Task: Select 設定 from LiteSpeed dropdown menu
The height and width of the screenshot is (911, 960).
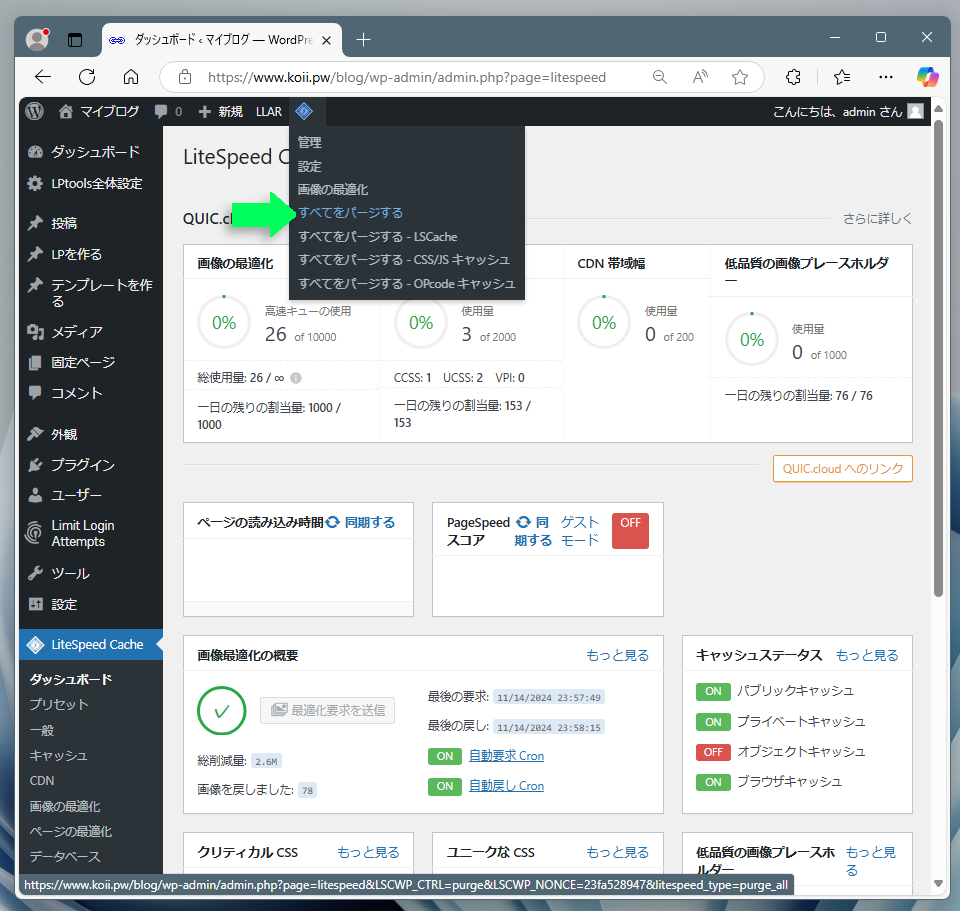Action: [309, 166]
